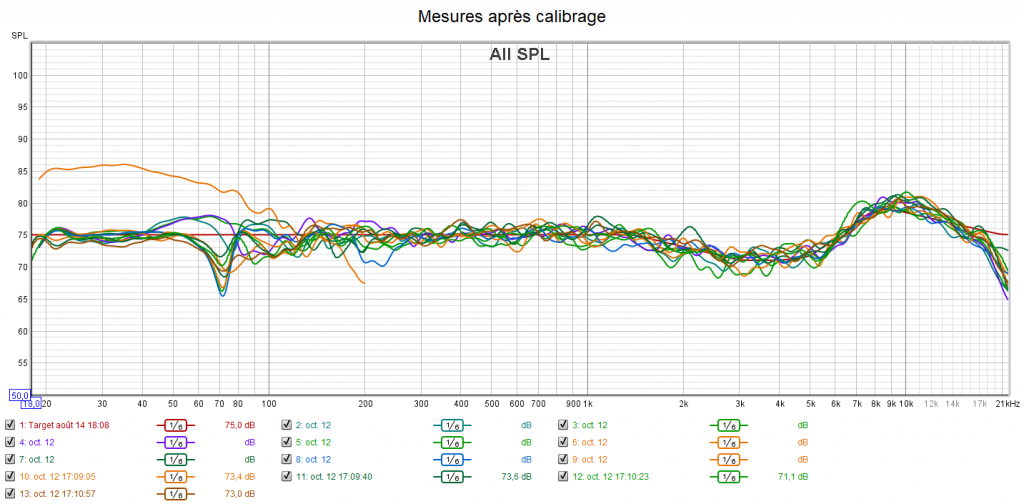This screenshot has width=1024, height=504.
Task: Click the 18,0 start frequency limit box
Action: point(31,404)
